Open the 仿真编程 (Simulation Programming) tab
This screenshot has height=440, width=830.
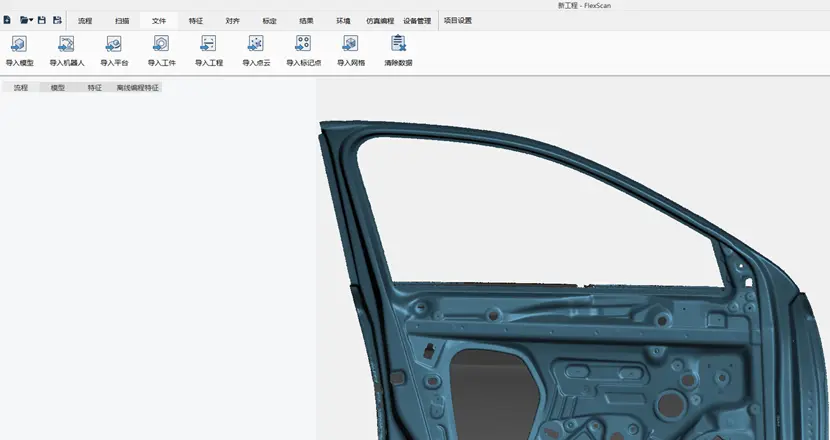(380, 20)
